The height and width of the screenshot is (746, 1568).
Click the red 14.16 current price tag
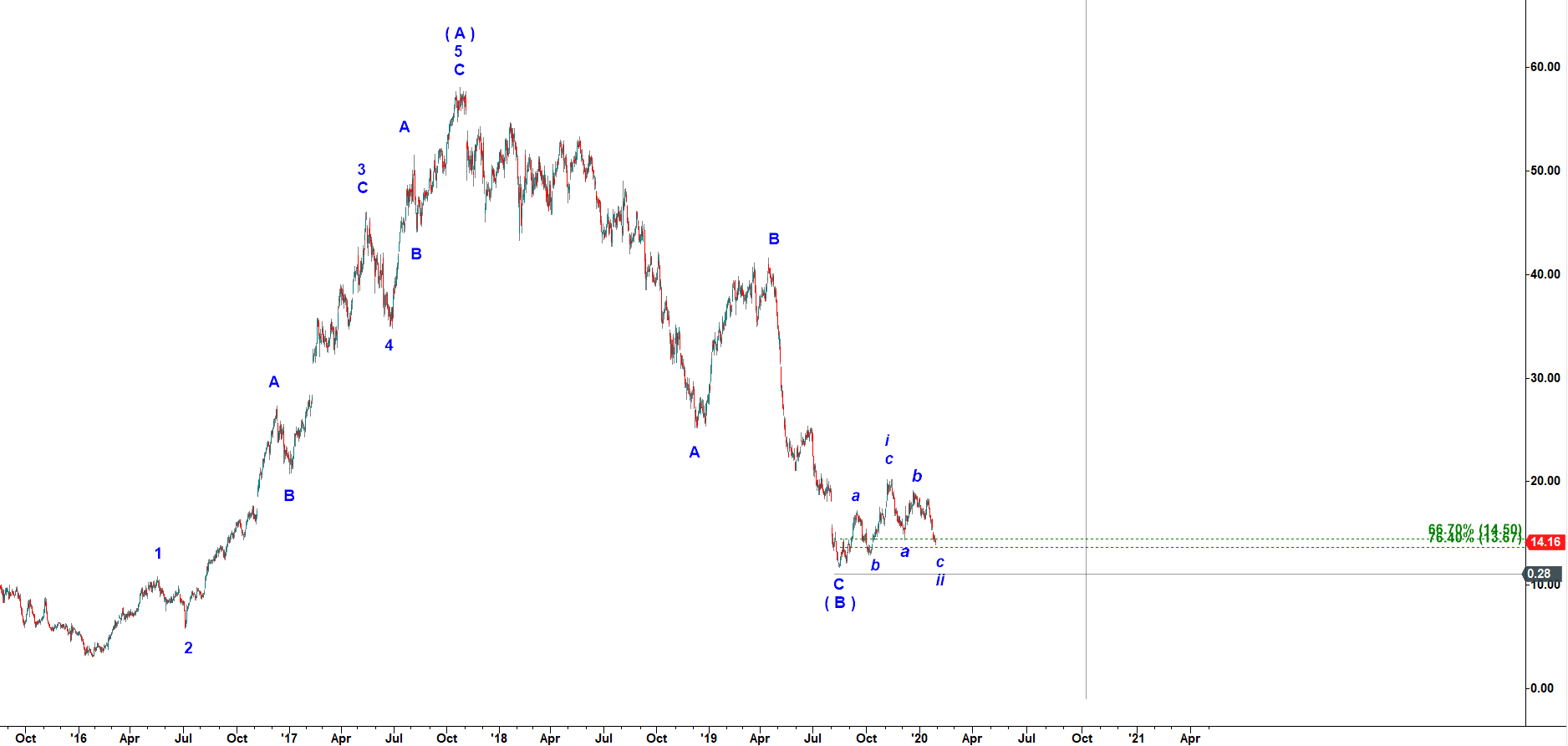(1545, 542)
